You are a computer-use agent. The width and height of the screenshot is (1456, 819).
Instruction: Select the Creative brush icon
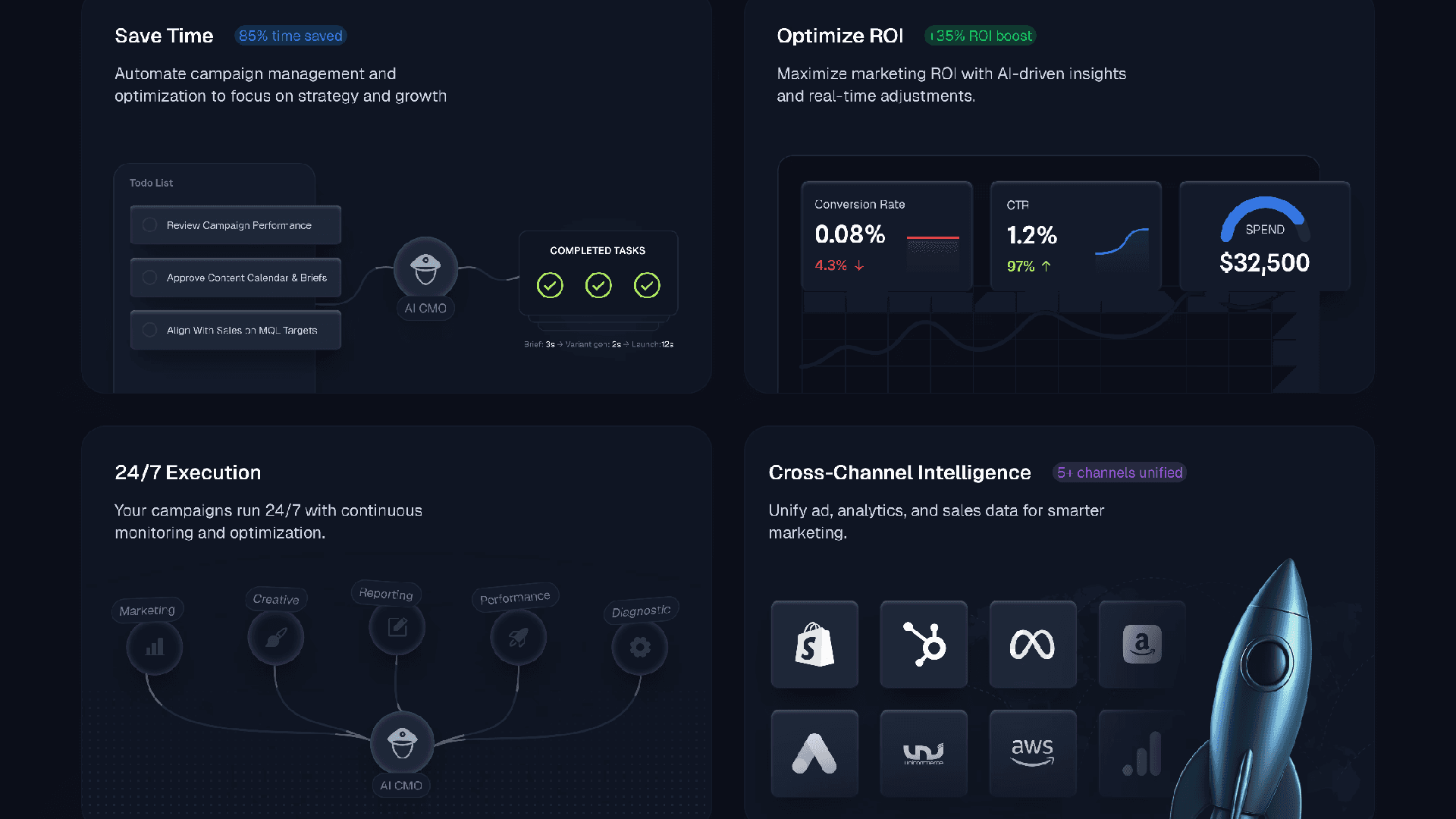tap(276, 637)
